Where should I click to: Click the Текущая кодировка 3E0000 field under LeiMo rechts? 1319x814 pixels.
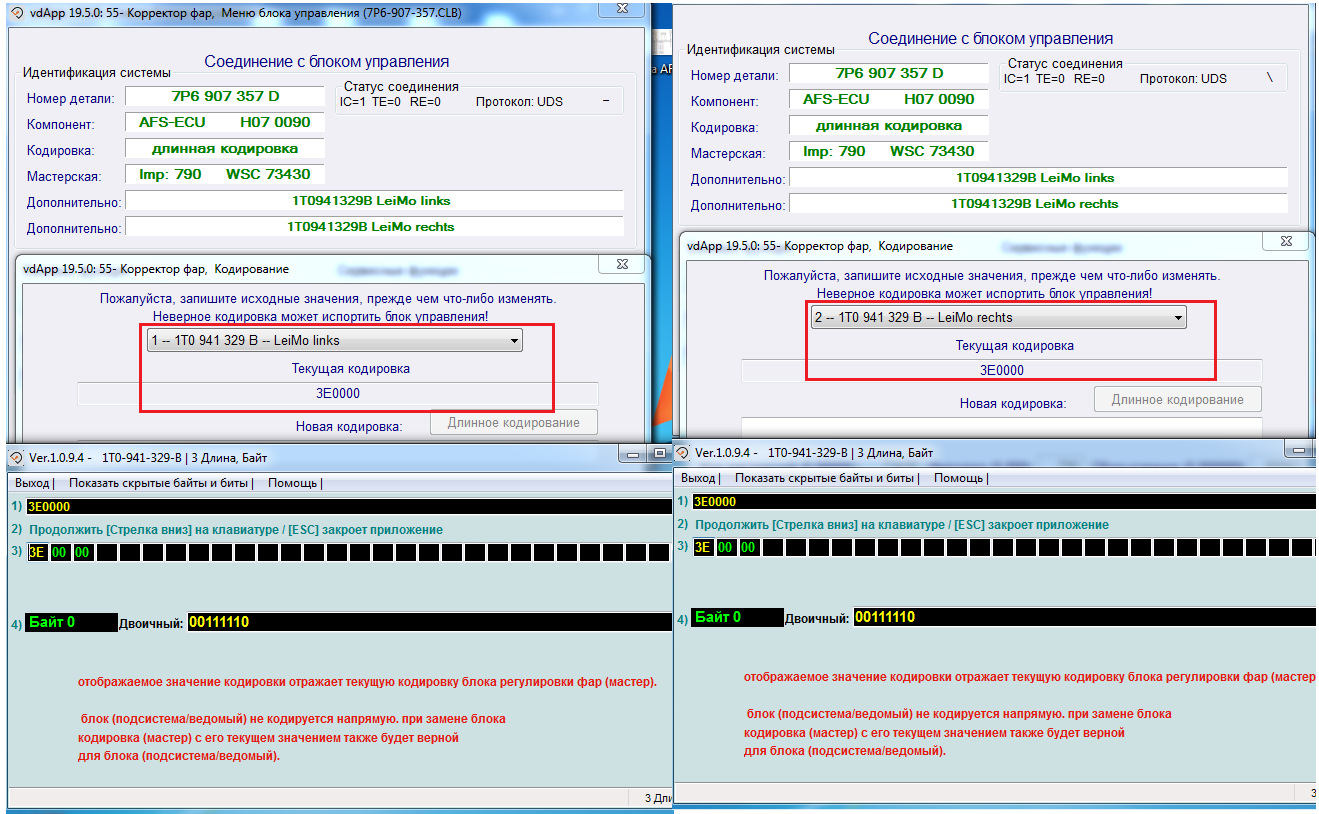(1002, 370)
